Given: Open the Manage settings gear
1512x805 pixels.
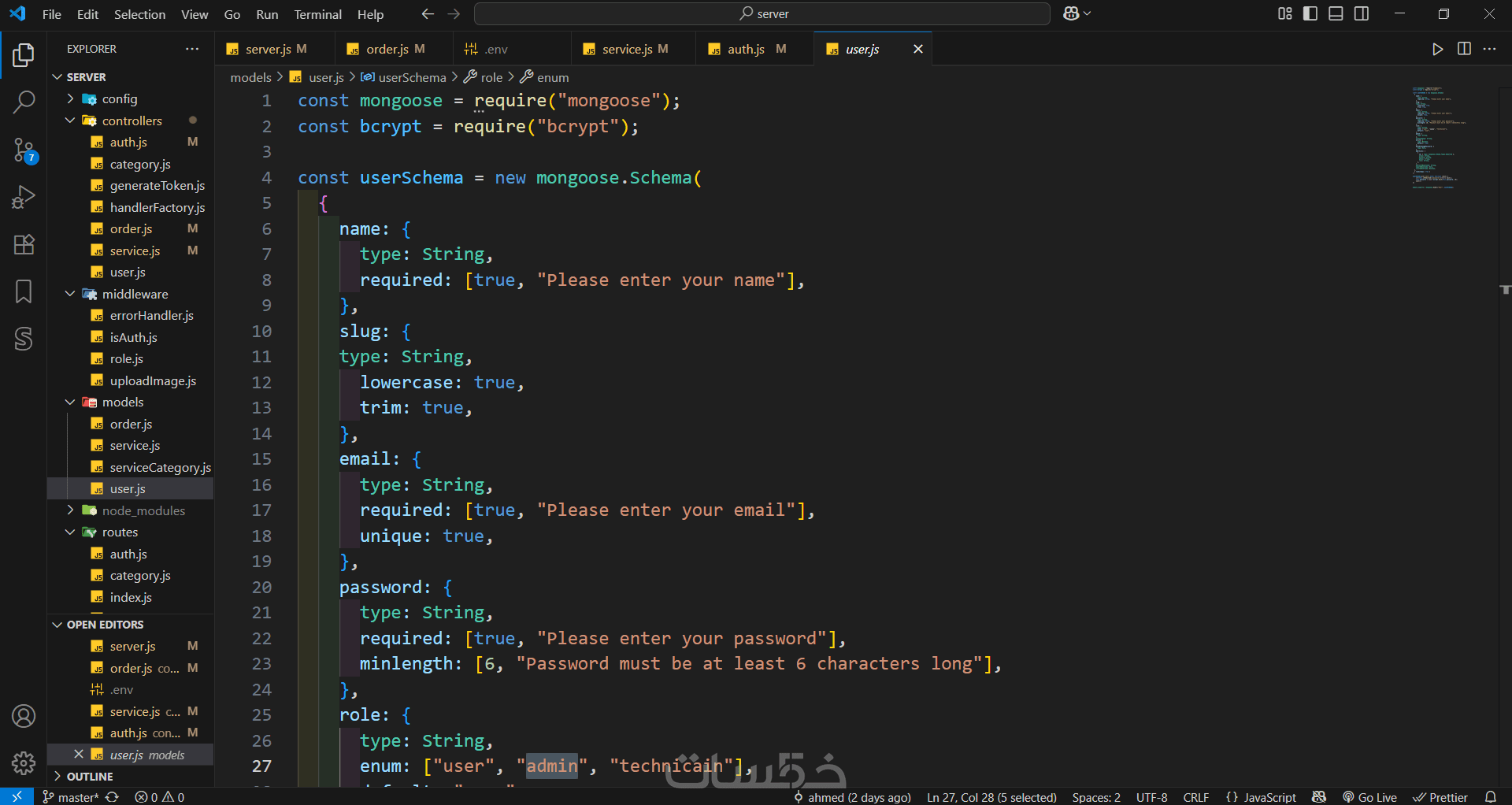Looking at the screenshot, I should point(24,762).
